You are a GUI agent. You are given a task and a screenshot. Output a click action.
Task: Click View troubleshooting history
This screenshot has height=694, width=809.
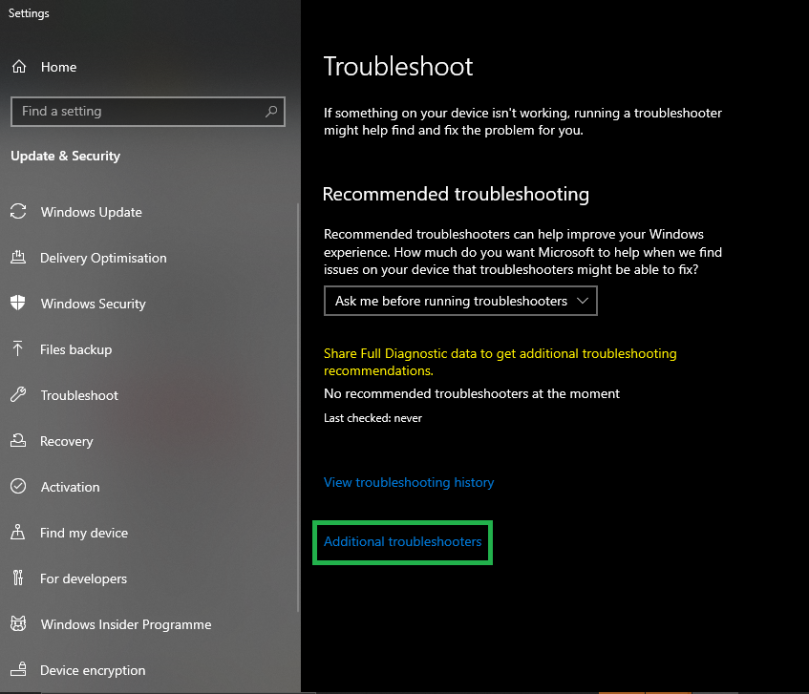[408, 482]
